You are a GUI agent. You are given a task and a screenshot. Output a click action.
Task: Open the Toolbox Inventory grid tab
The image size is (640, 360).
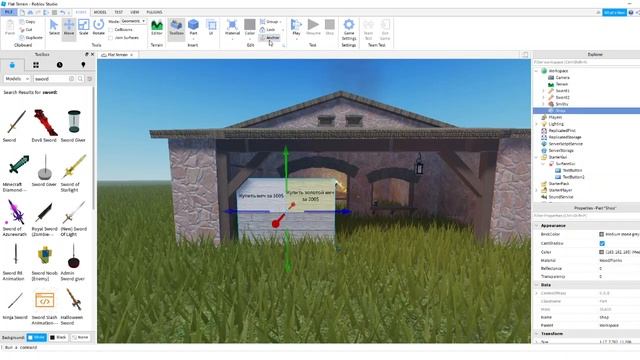36,65
